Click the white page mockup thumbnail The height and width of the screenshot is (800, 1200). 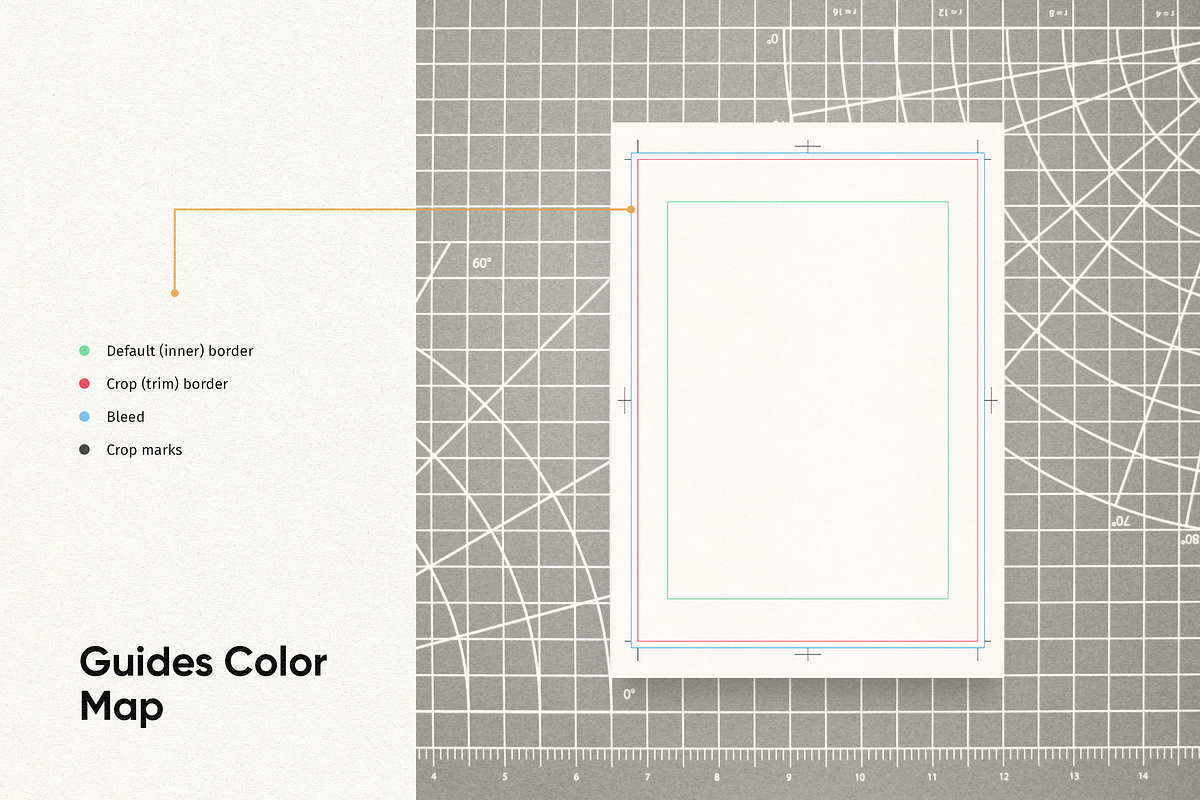[806, 398]
